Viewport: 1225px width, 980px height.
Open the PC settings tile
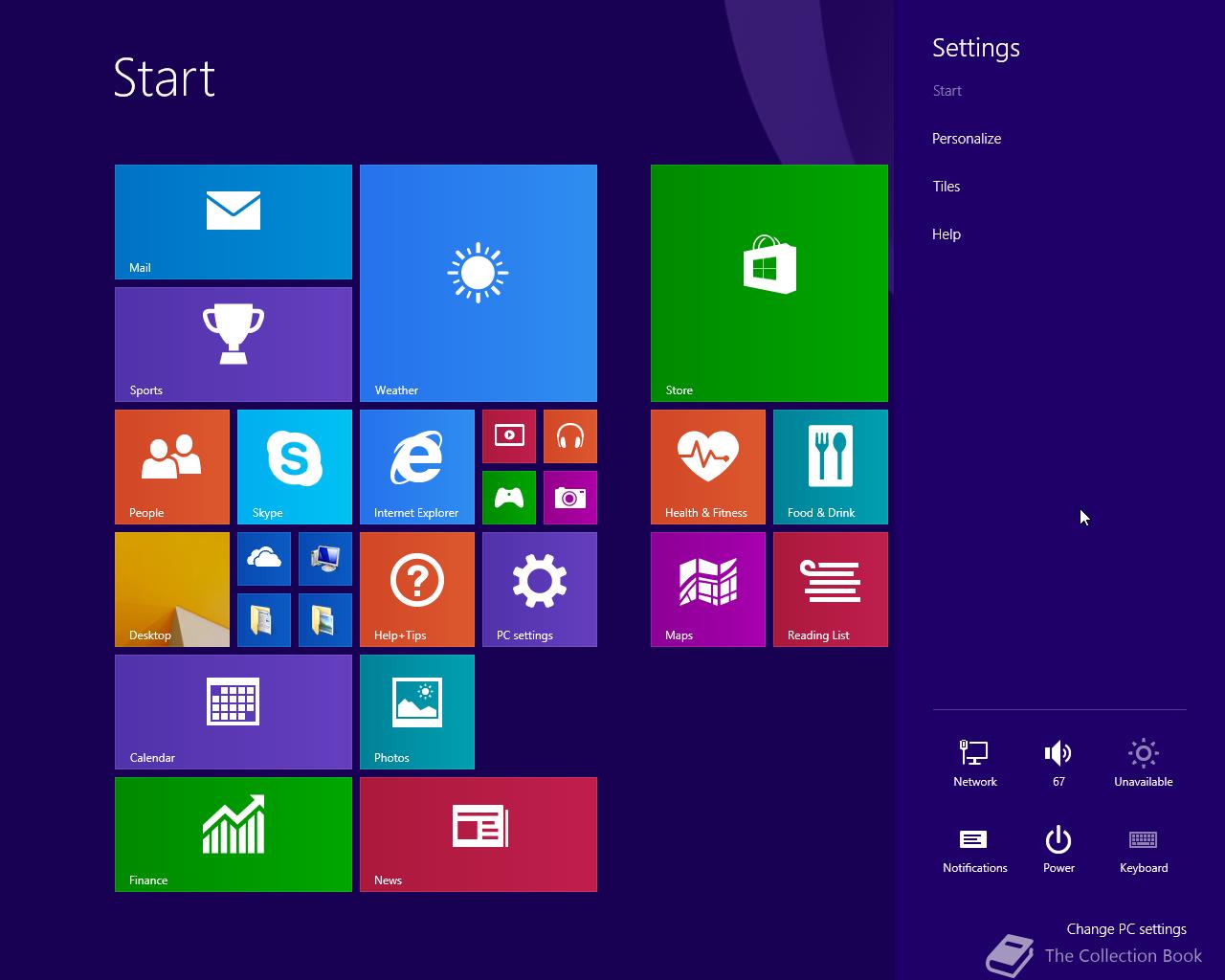pyautogui.click(x=540, y=590)
